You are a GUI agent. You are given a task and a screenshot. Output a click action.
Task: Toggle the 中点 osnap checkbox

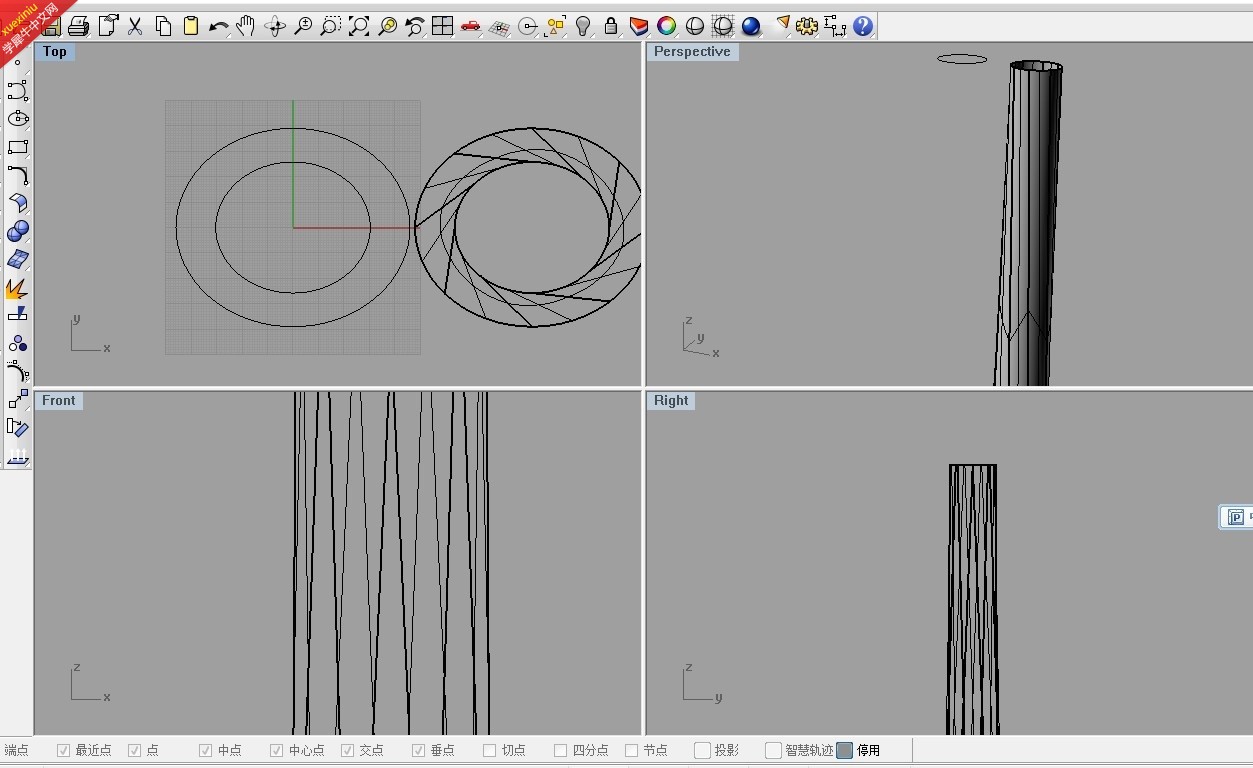click(x=206, y=750)
